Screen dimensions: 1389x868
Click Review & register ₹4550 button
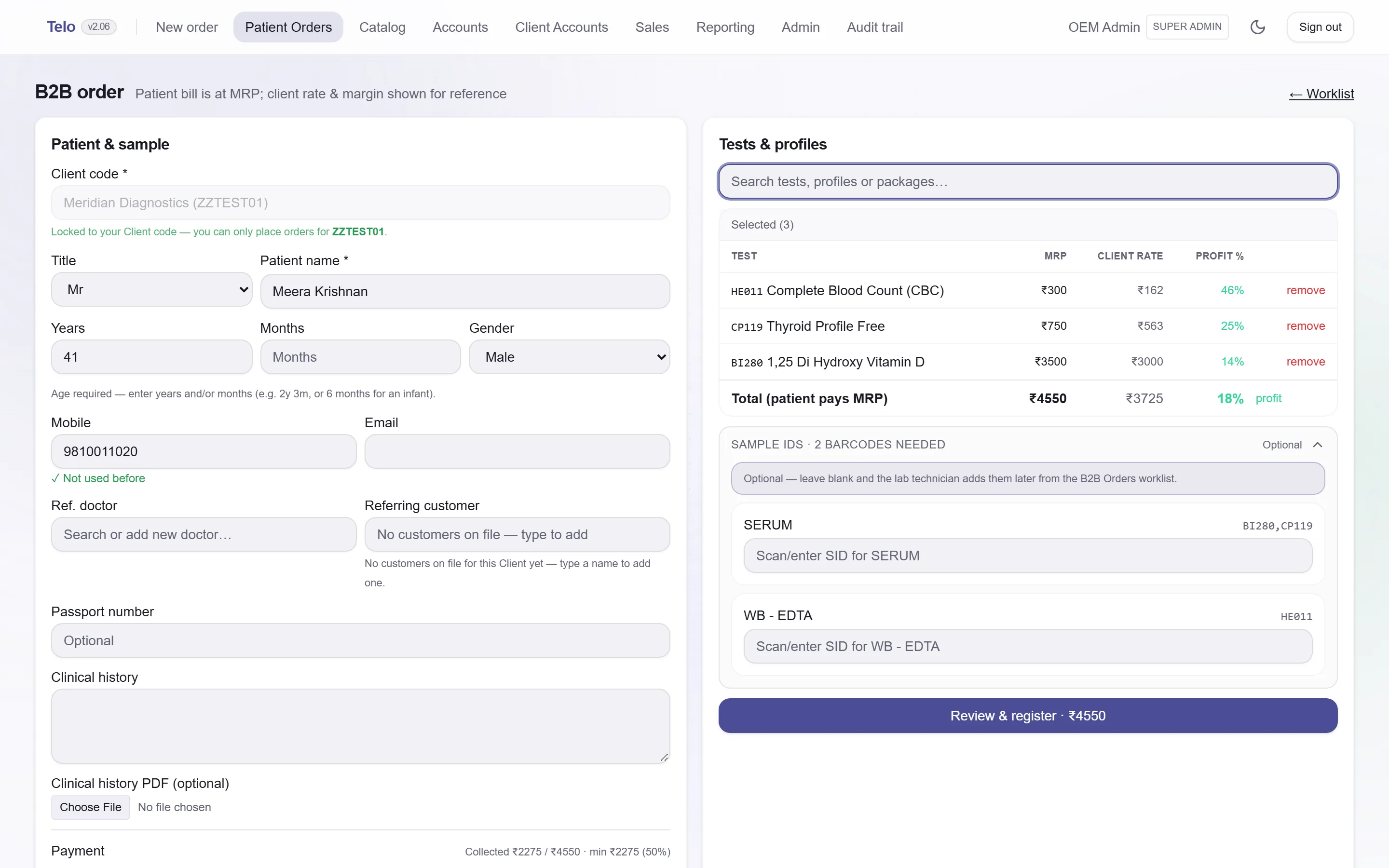[x=1027, y=715]
